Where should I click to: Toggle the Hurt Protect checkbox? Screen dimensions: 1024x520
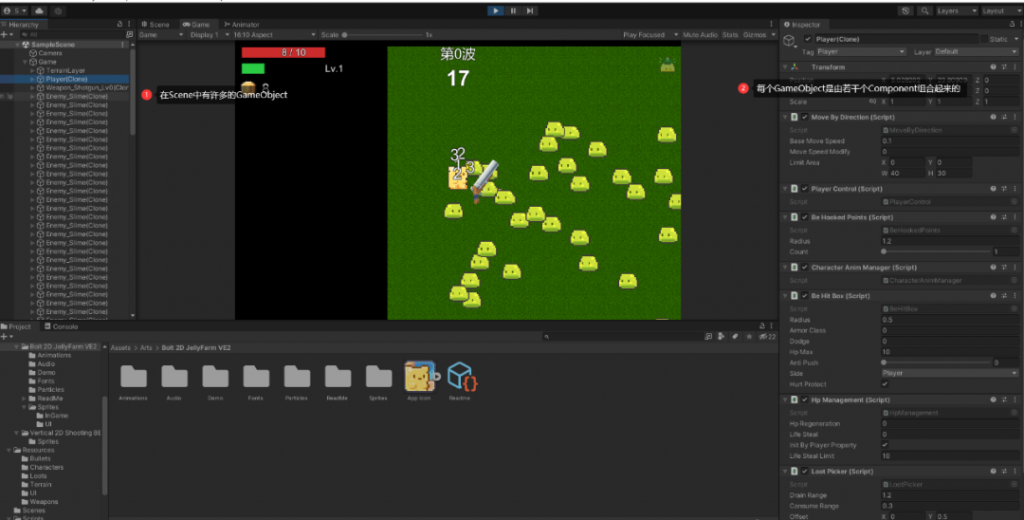tap(885, 384)
